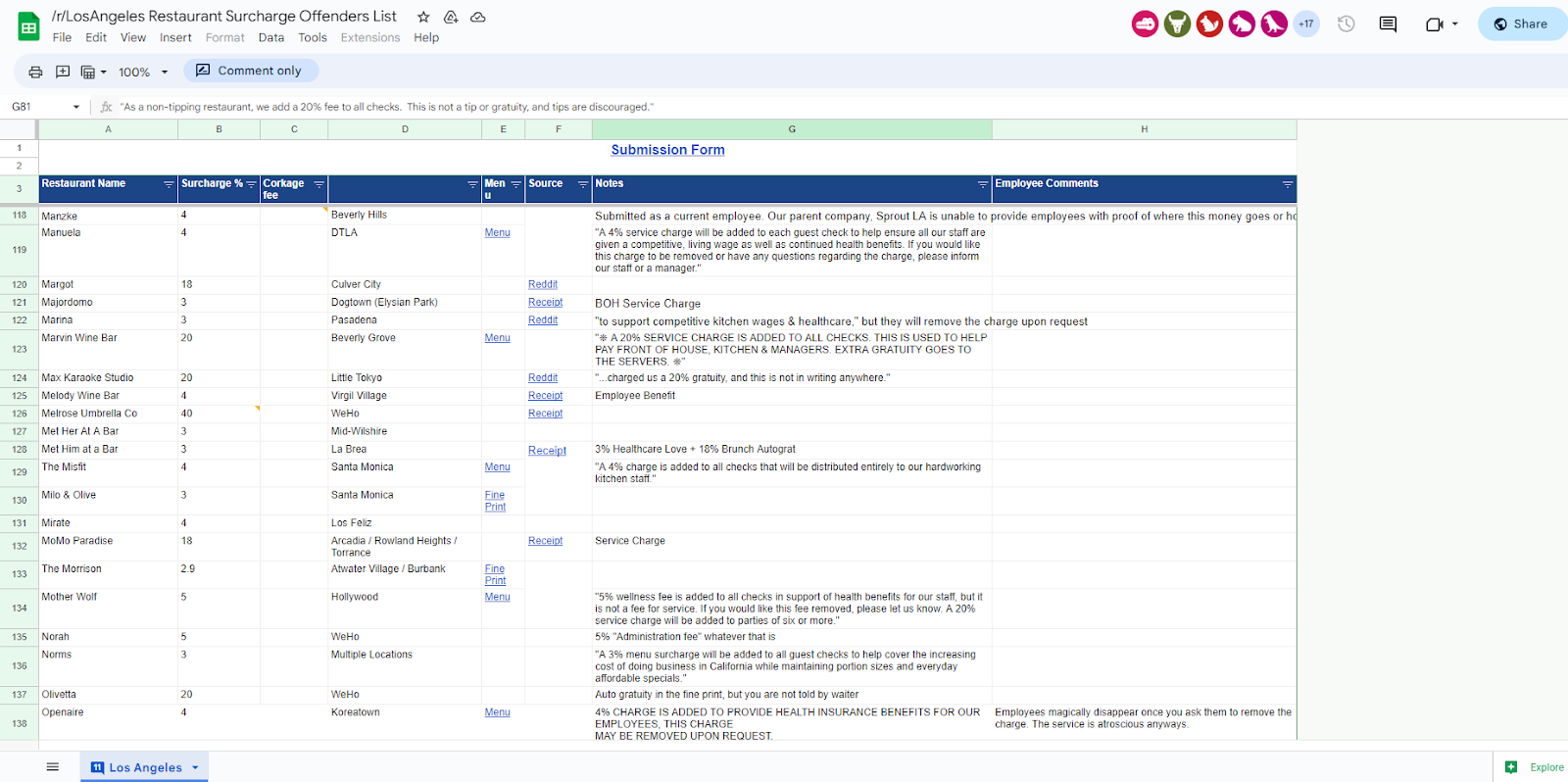Click the G81 name box
This screenshot has height=782, width=1568.
coord(45,107)
